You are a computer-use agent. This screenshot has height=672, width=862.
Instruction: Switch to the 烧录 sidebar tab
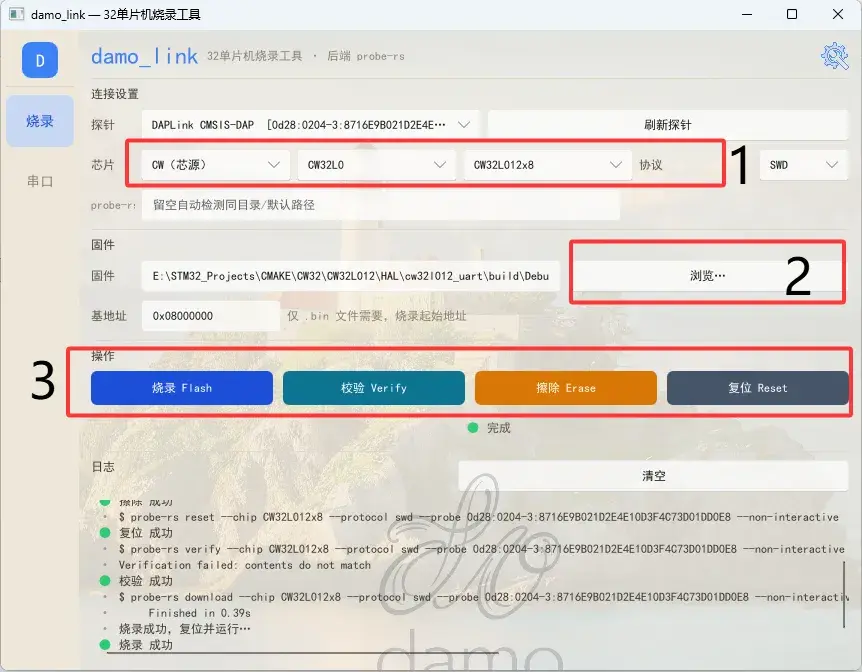coord(40,121)
